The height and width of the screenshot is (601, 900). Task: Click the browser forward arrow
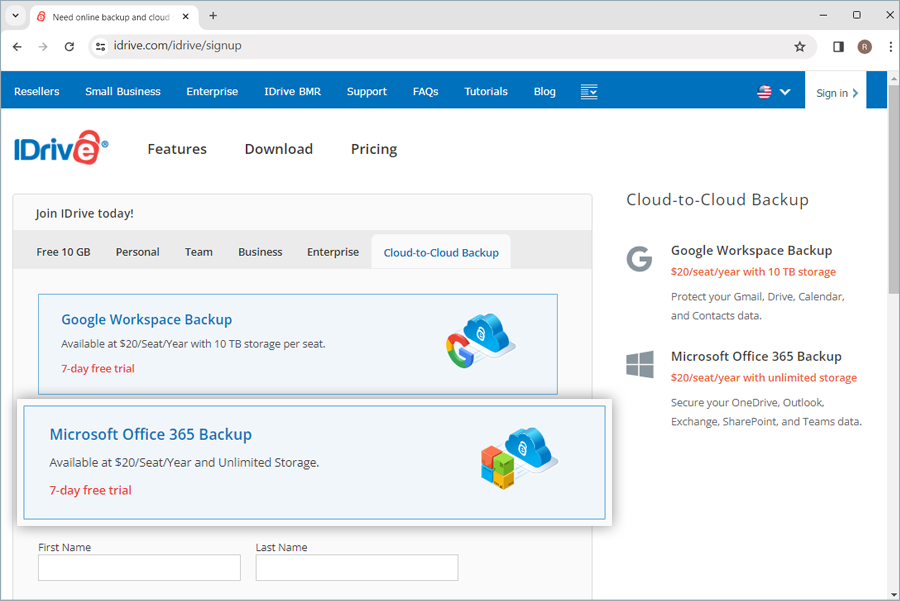(43, 46)
